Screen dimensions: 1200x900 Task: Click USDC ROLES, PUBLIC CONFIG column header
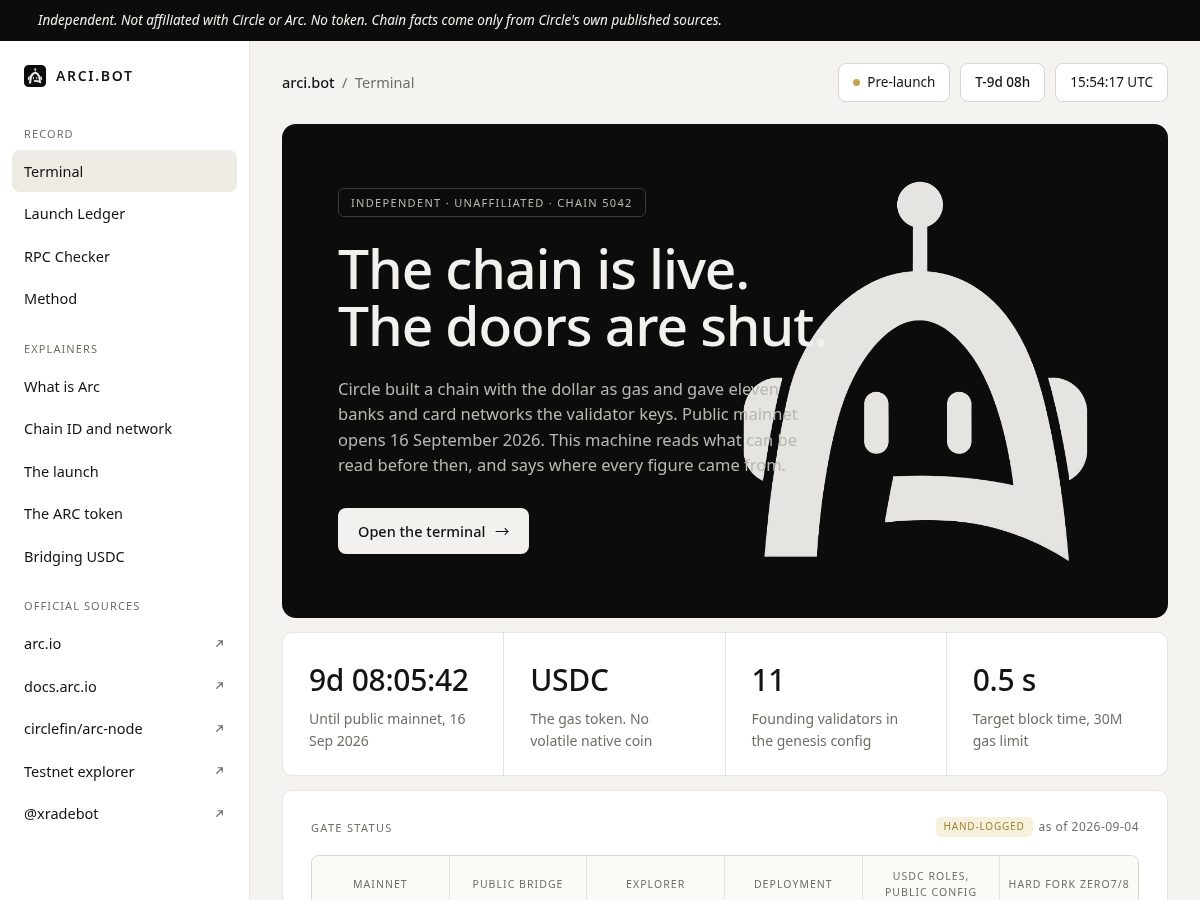[931, 884]
